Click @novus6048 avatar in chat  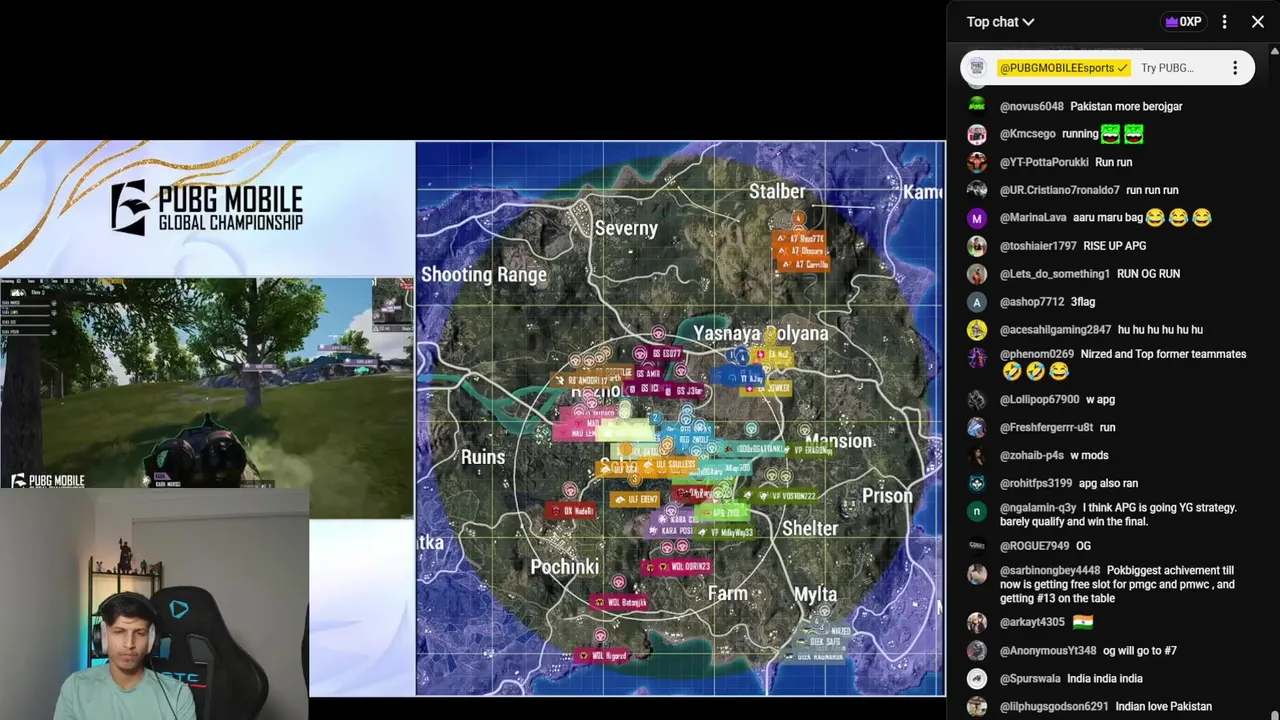(x=977, y=106)
